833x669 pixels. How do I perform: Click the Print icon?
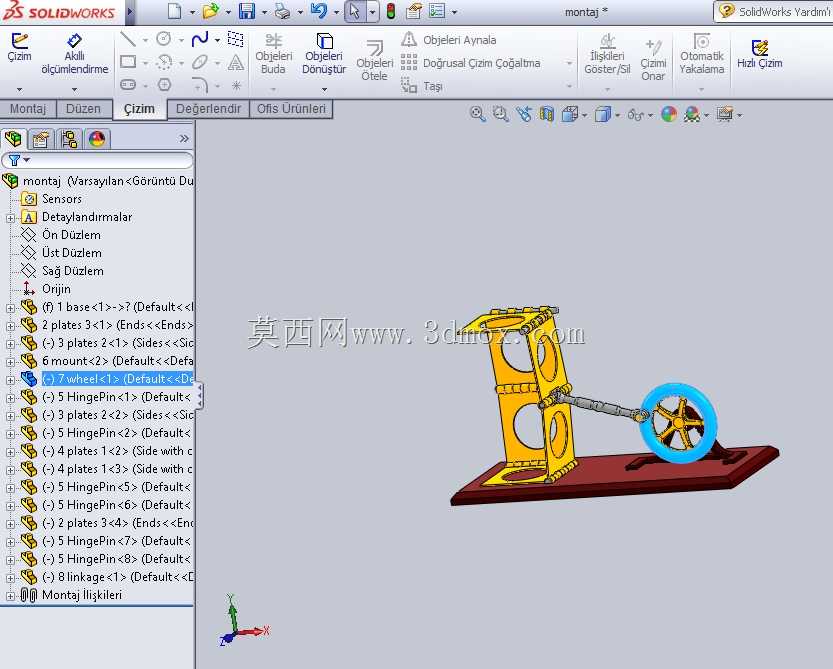[x=283, y=11]
